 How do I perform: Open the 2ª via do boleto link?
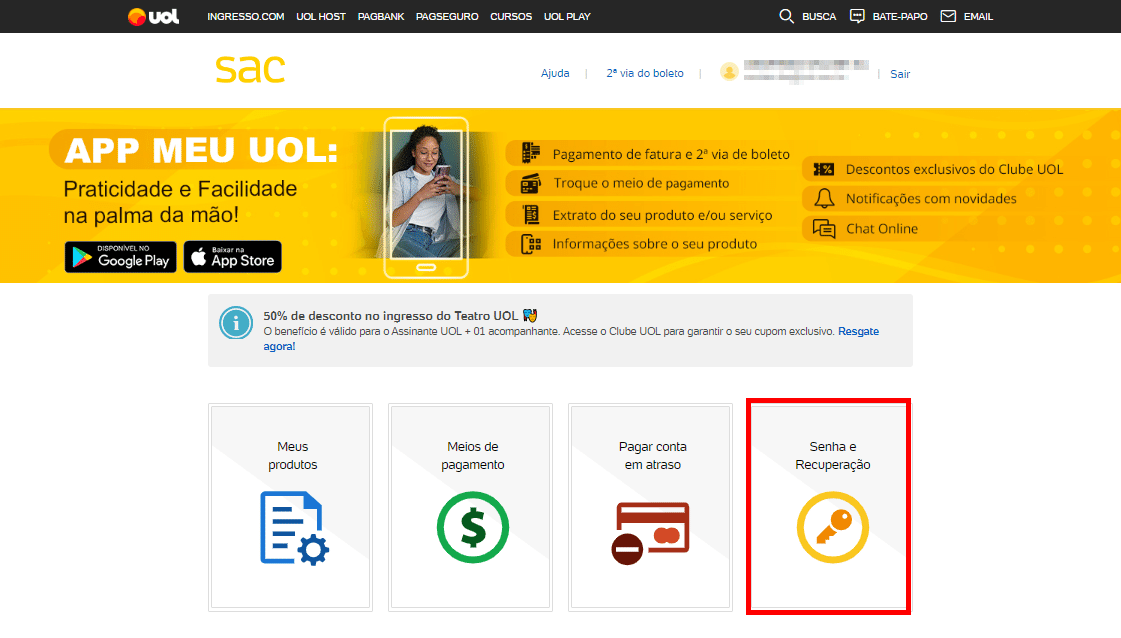point(645,73)
